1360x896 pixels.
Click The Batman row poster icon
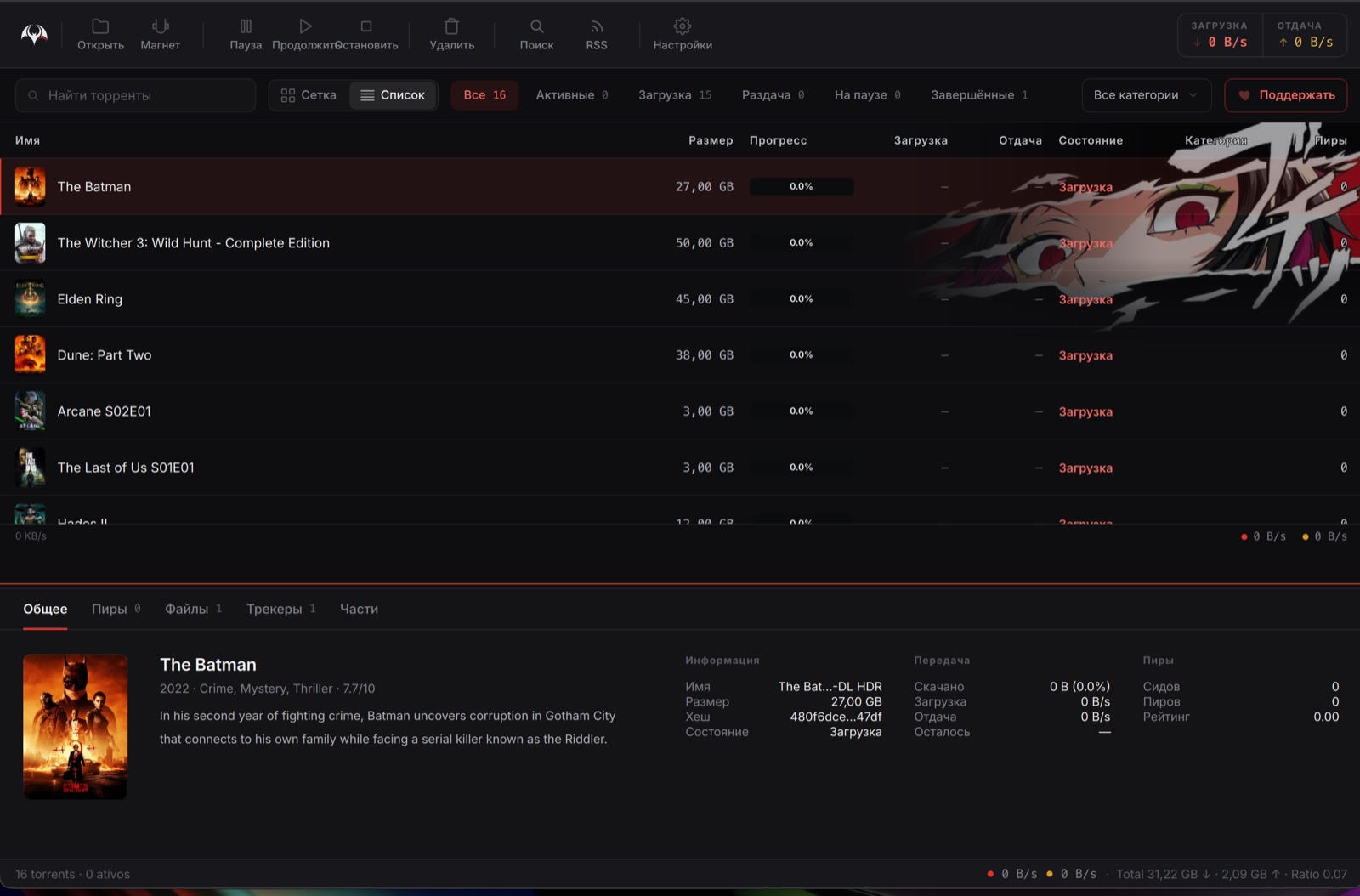(30, 186)
